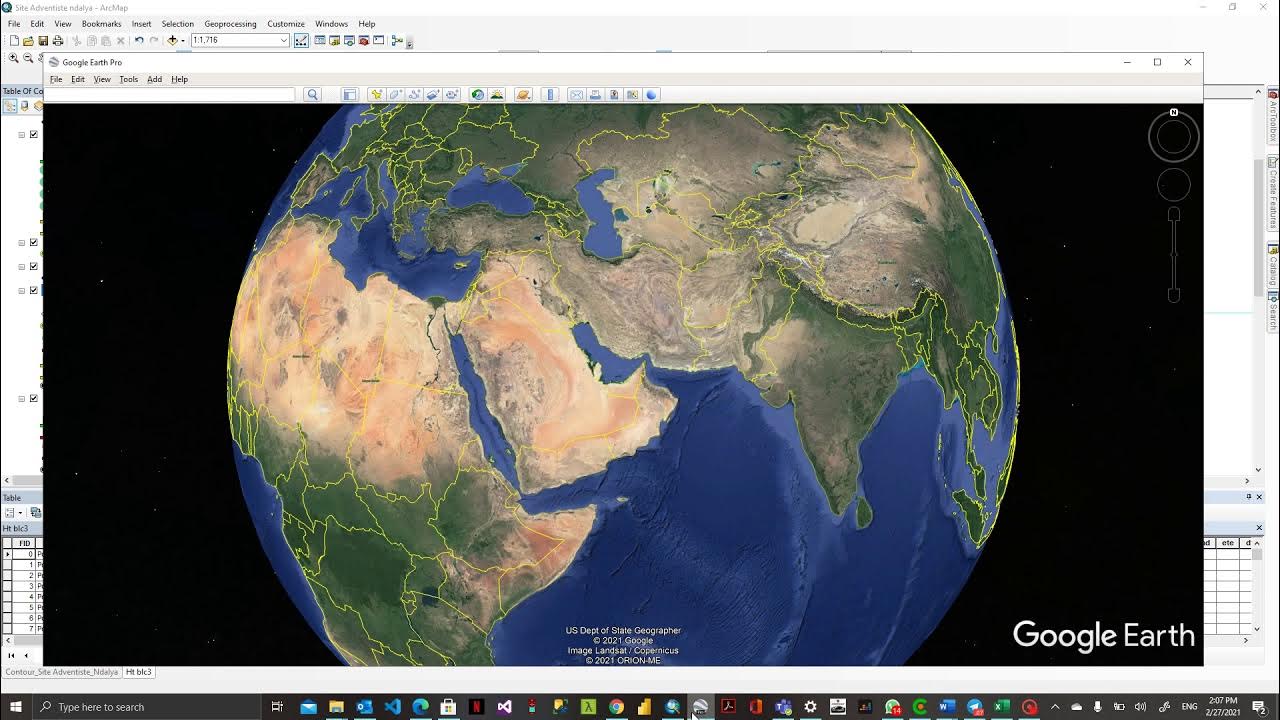Viewport: 1280px width, 720px height.
Task: Open the Google Earth Tools menu
Action: [129, 79]
